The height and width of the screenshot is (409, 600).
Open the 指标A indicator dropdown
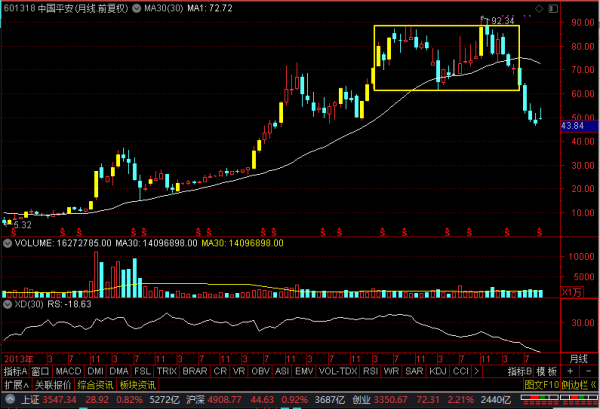[x=15, y=371]
